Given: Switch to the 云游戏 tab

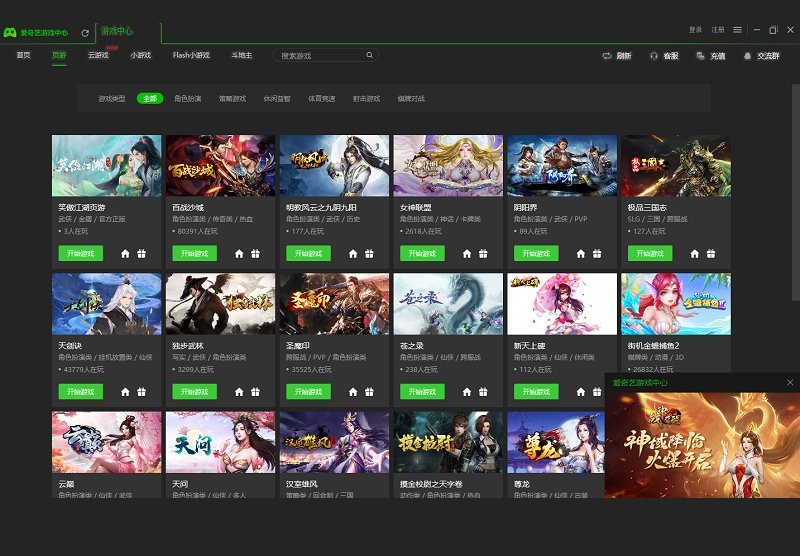Looking at the screenshot, I should pyautogui.click(x=99, y=56).
